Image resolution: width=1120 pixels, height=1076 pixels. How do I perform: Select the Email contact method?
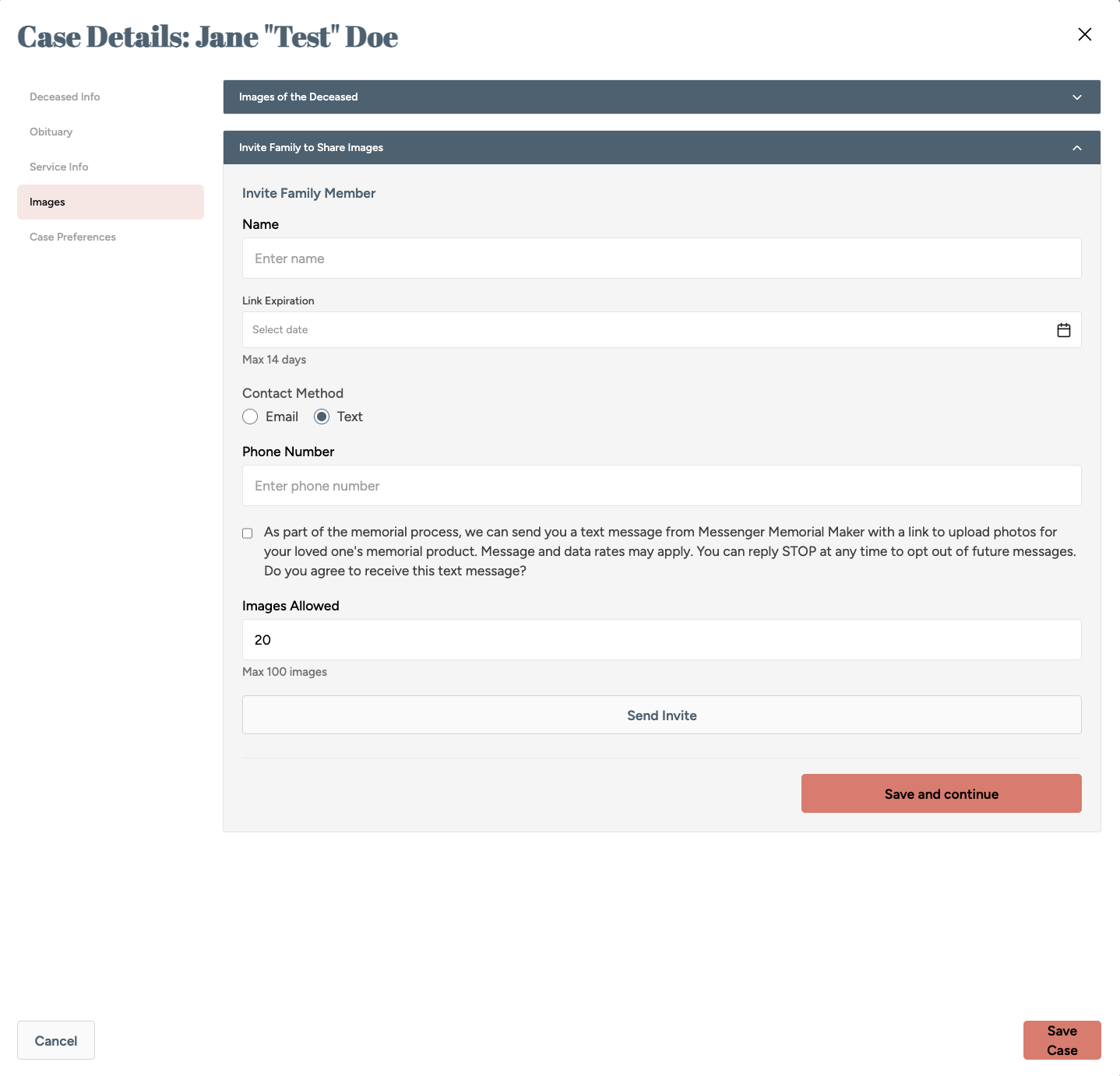point(250,417)
